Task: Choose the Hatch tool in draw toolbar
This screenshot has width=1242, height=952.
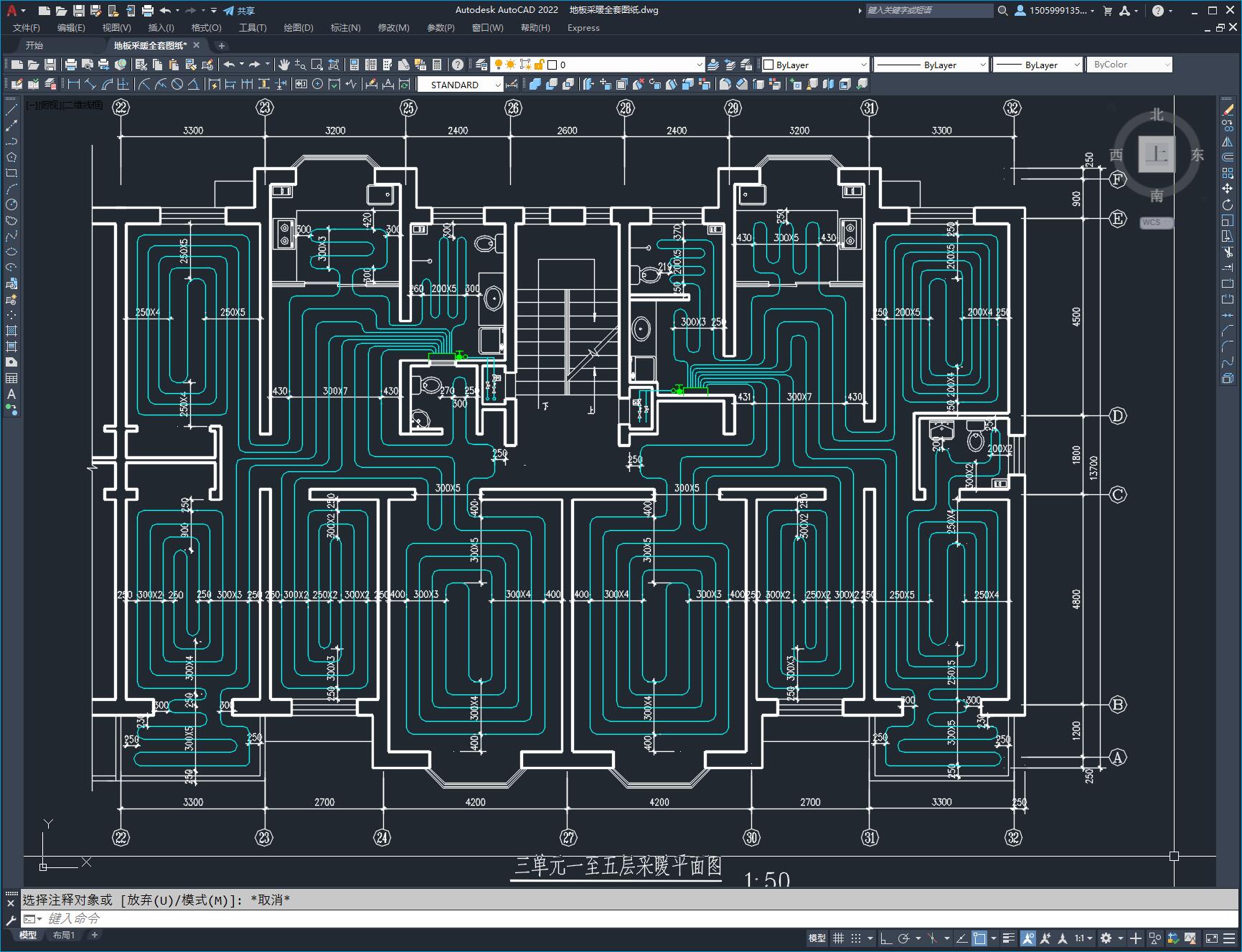Action: (x=11, y=331)
